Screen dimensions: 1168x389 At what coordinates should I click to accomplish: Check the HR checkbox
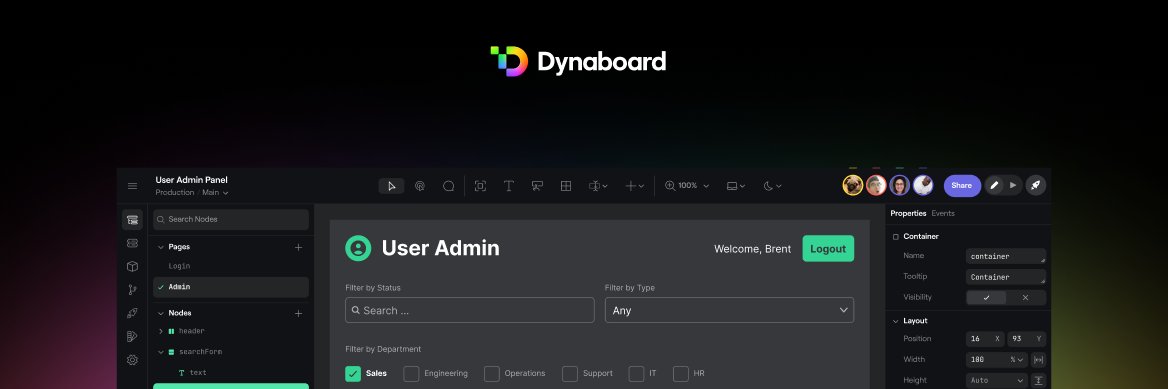click(681, 373)
